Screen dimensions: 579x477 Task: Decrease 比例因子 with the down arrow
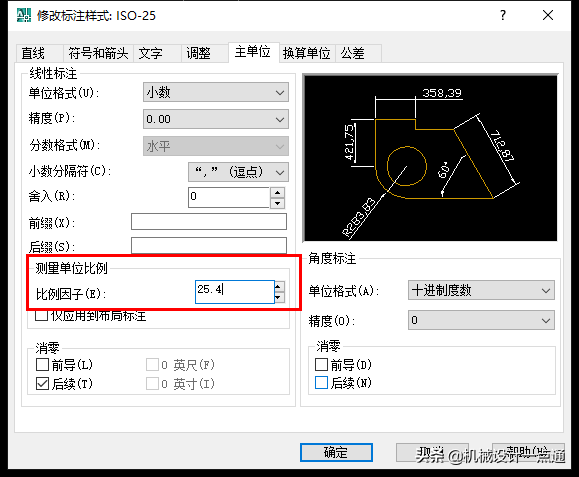click(280, 297)
